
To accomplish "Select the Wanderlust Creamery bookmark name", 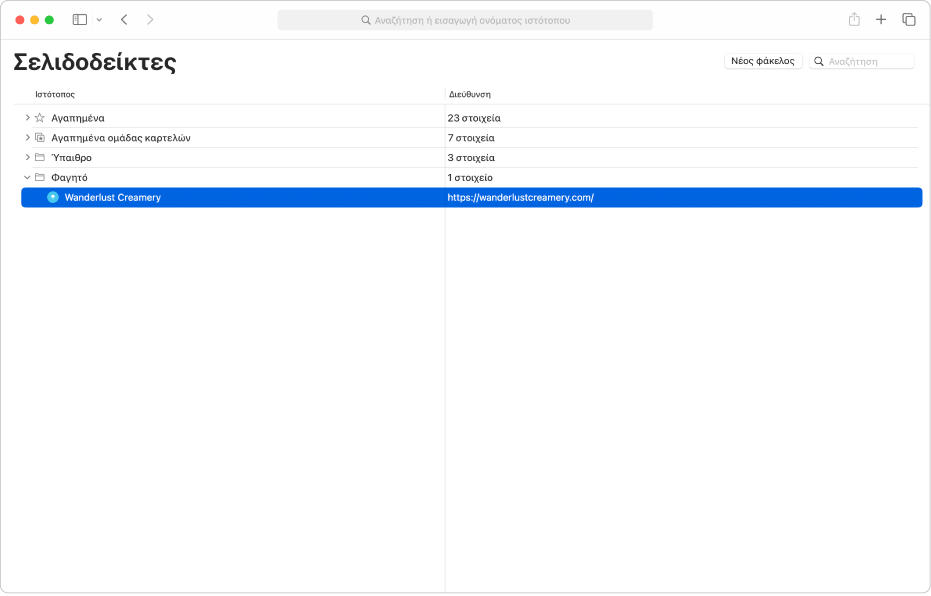I will click(113, 198).
